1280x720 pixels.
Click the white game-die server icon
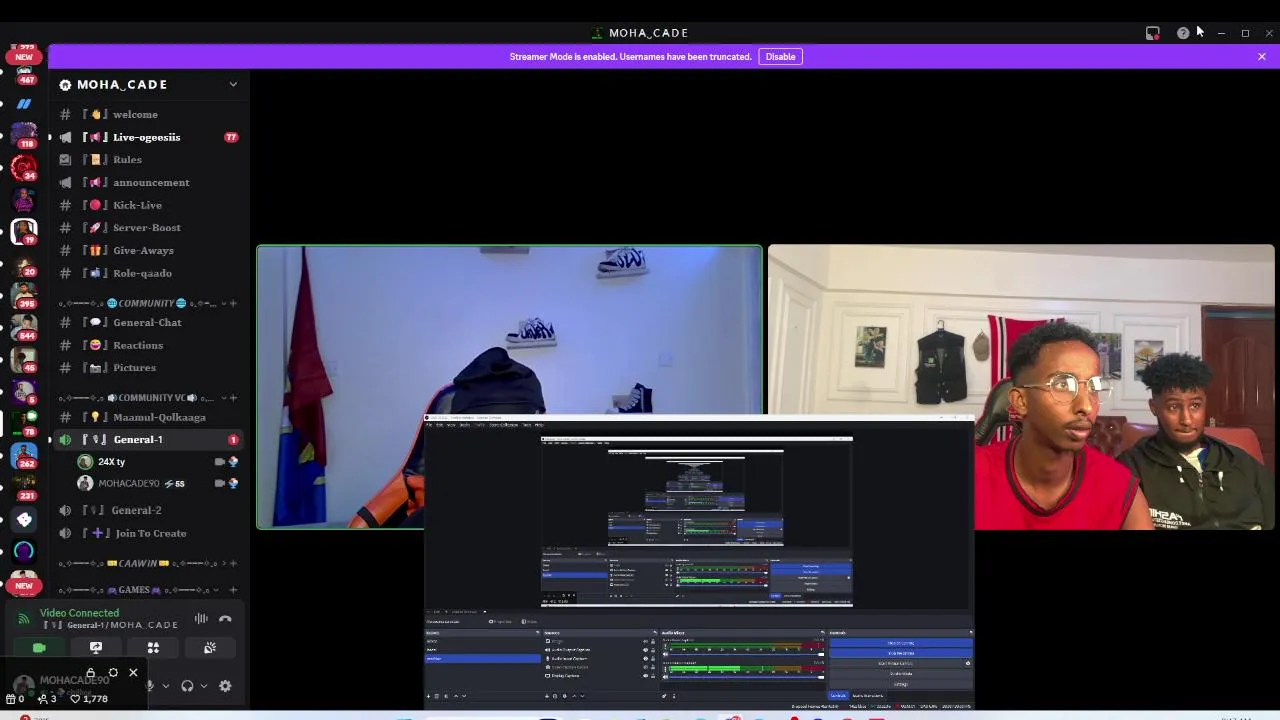24,519
